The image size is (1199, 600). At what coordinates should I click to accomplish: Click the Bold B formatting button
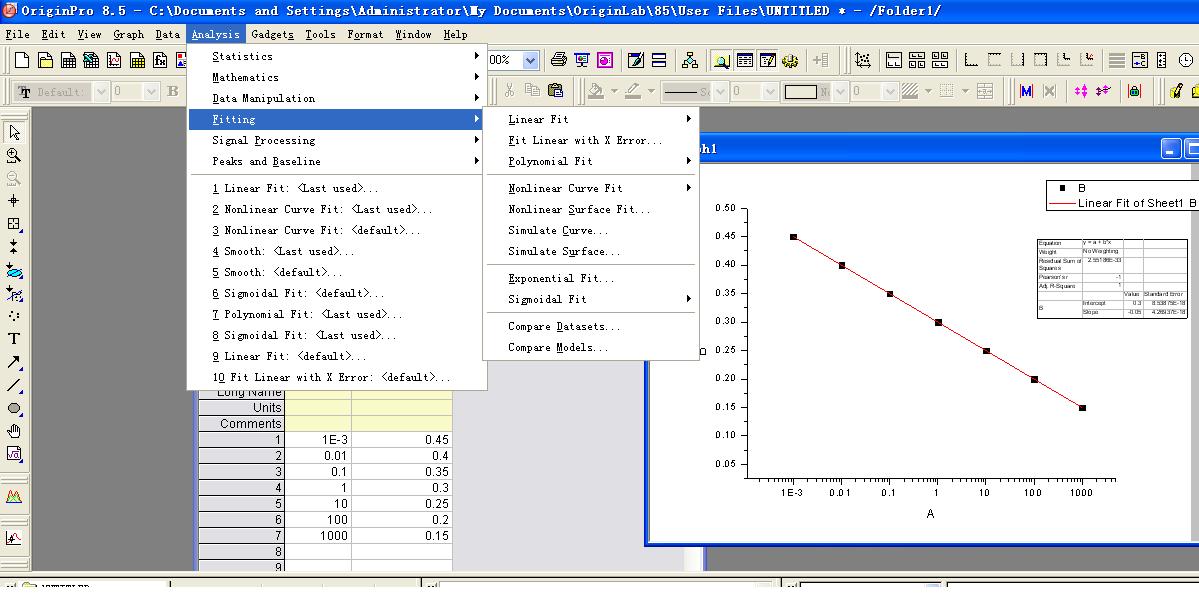pos(173,91)
